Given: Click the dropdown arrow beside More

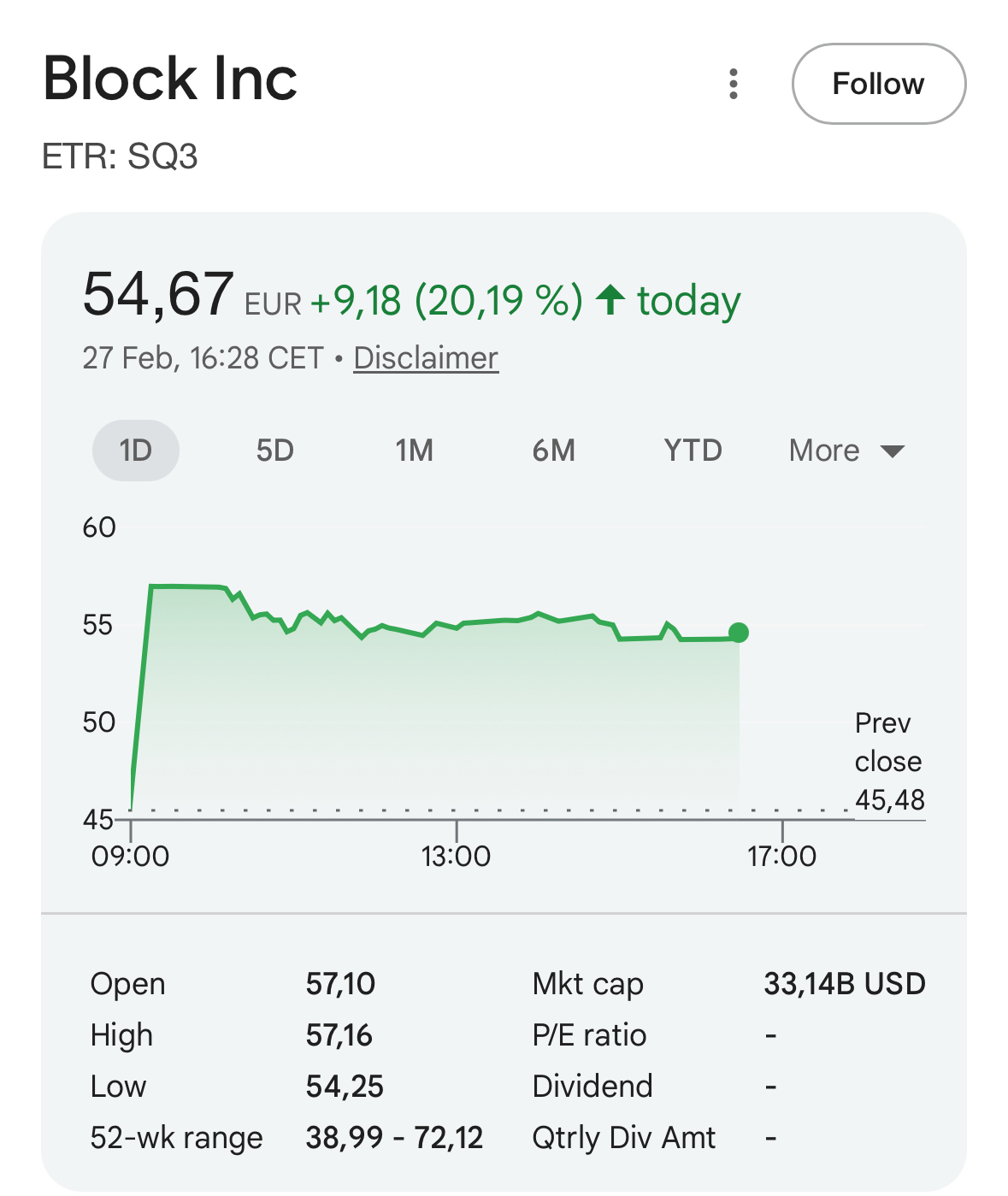Looking at the screenshot, I should (x=893, y=451).
